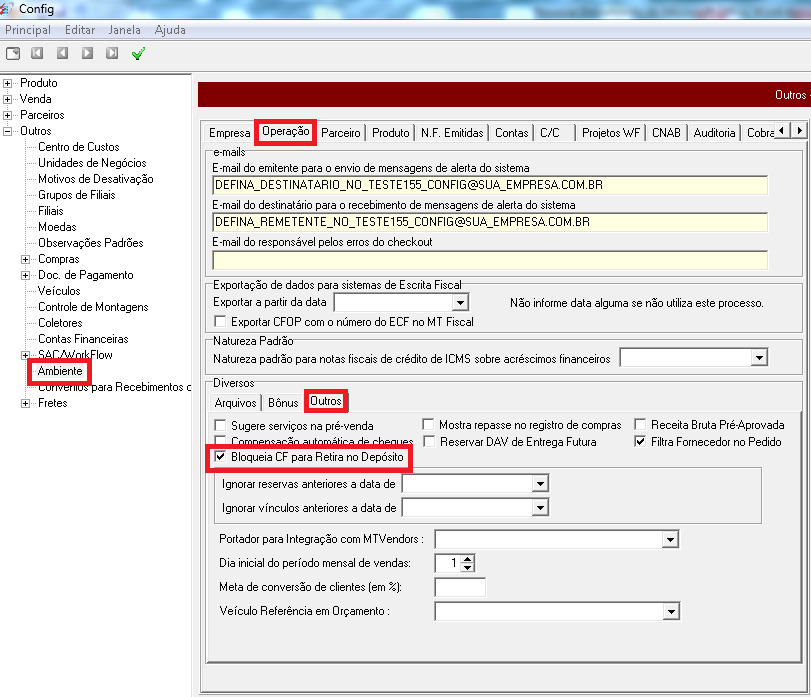Click the new window toolbar icon
The image size is (811, 697).
(x=13, y=53)
